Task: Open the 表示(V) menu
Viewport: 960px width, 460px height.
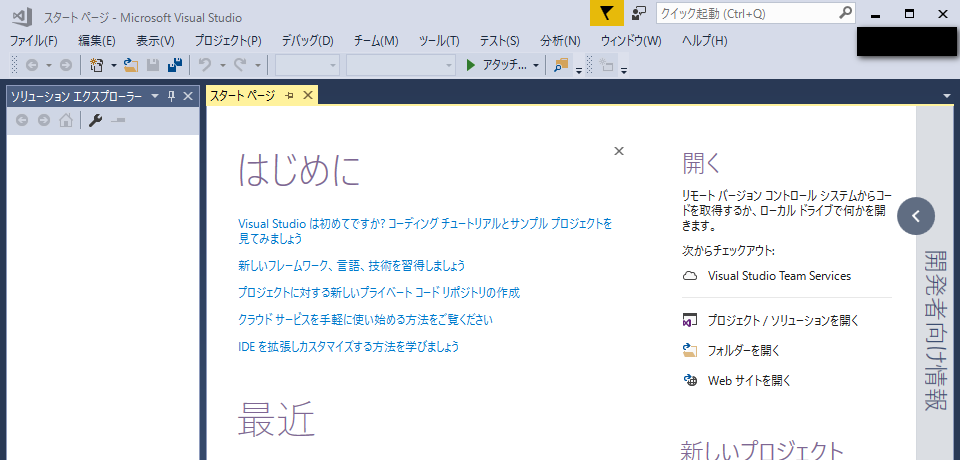Action: click(155, 41)
